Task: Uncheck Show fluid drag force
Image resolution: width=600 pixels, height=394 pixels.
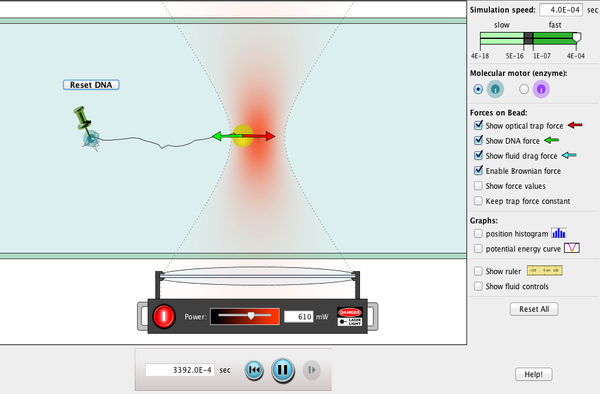Action: point(478,155)
